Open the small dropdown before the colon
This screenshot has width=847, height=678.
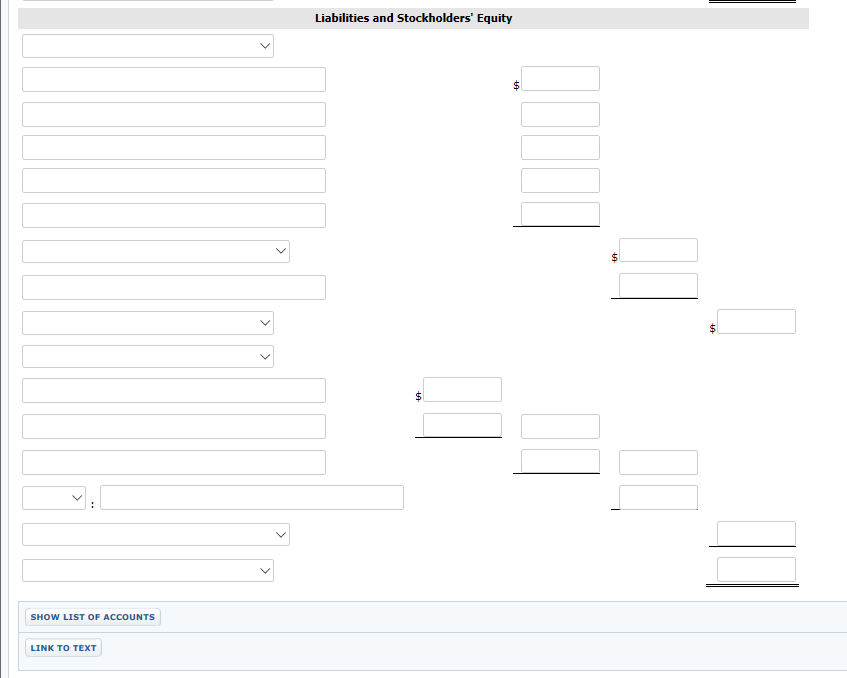pos(54,498)
